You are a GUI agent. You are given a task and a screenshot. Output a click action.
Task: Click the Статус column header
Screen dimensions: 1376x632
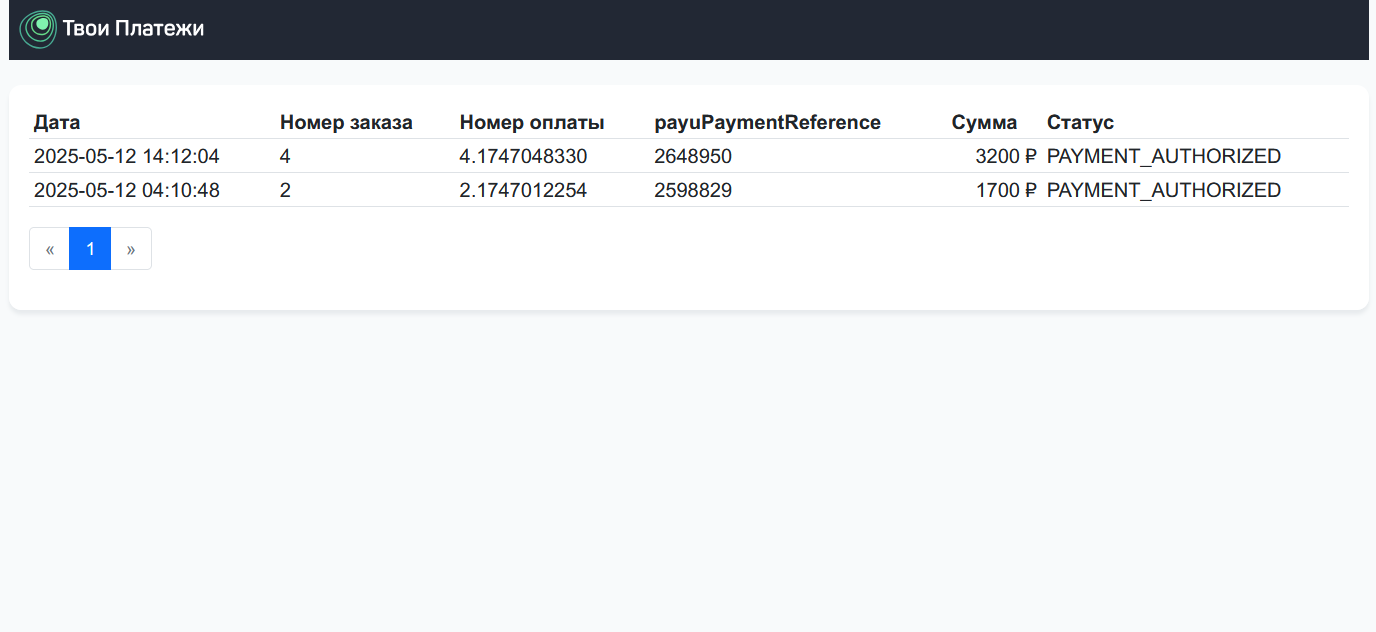pos(1080,122)
